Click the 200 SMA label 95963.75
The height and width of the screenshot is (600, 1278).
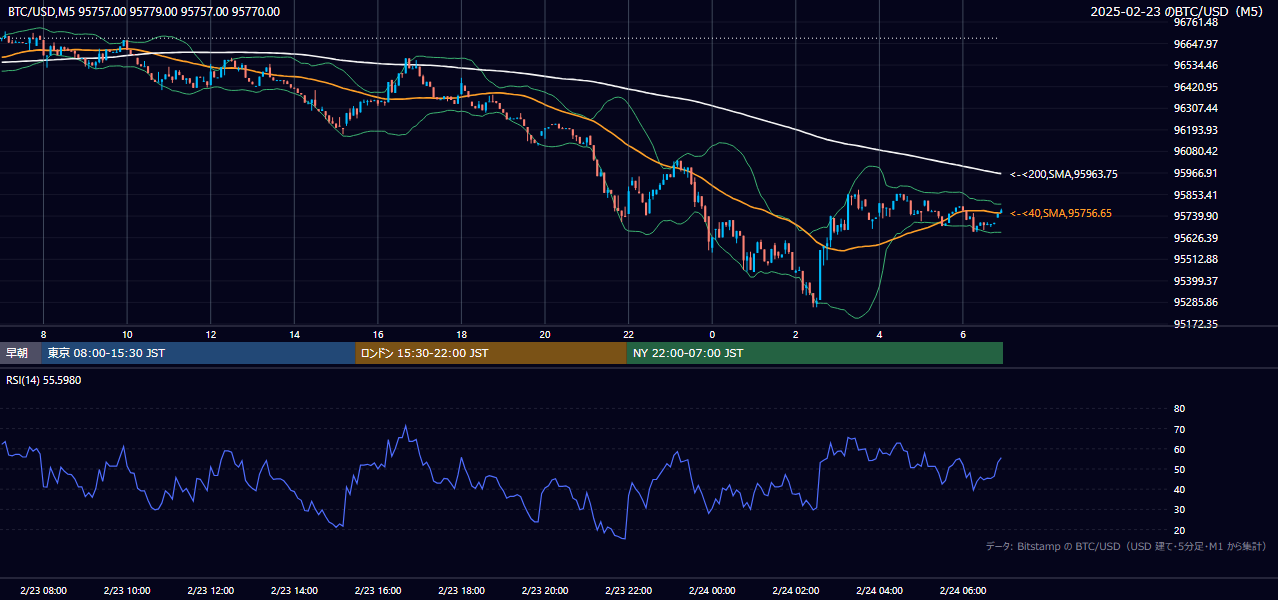1063,174
